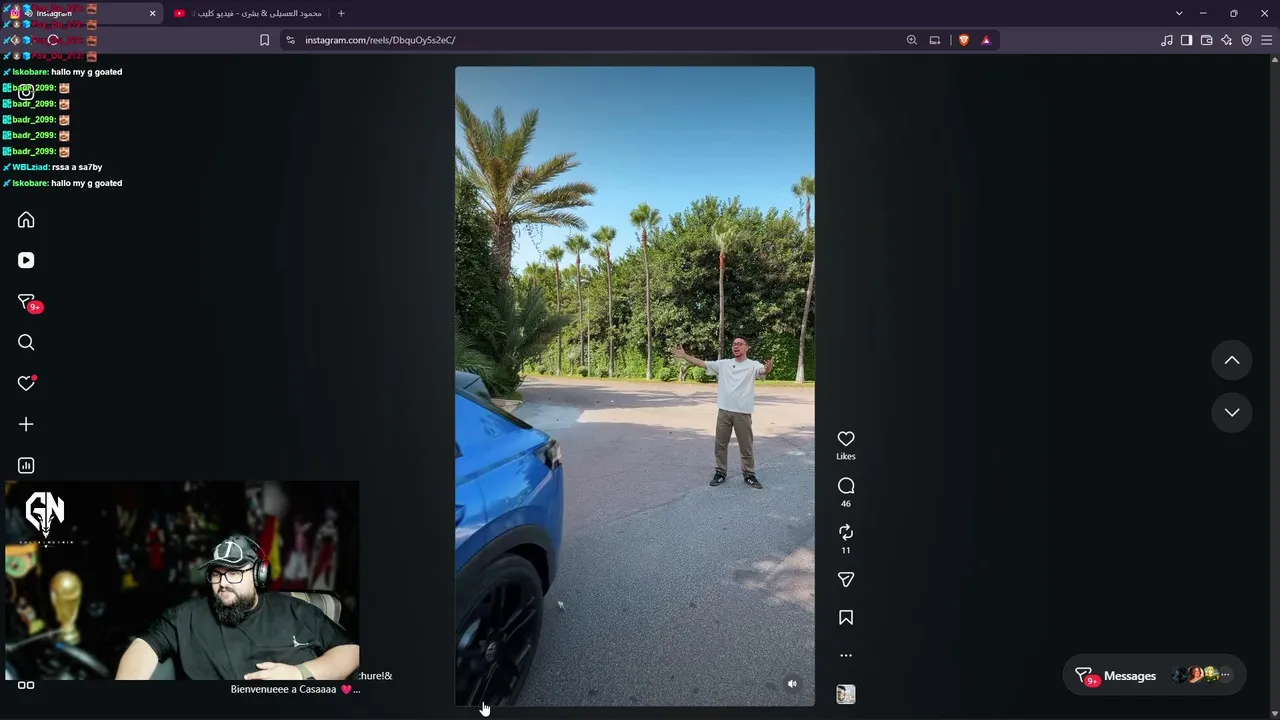Open the Search magnifier in Instagram sidebar
This screenshot has width=1280, height=720.
[x=26, y=343]
